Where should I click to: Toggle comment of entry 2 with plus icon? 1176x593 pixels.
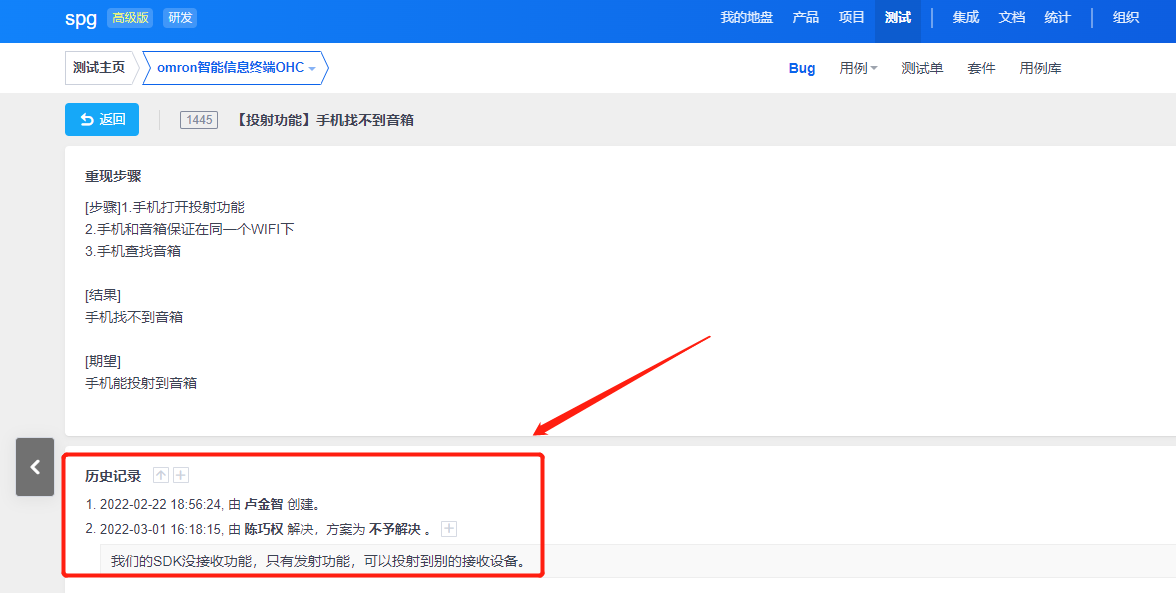448,529
